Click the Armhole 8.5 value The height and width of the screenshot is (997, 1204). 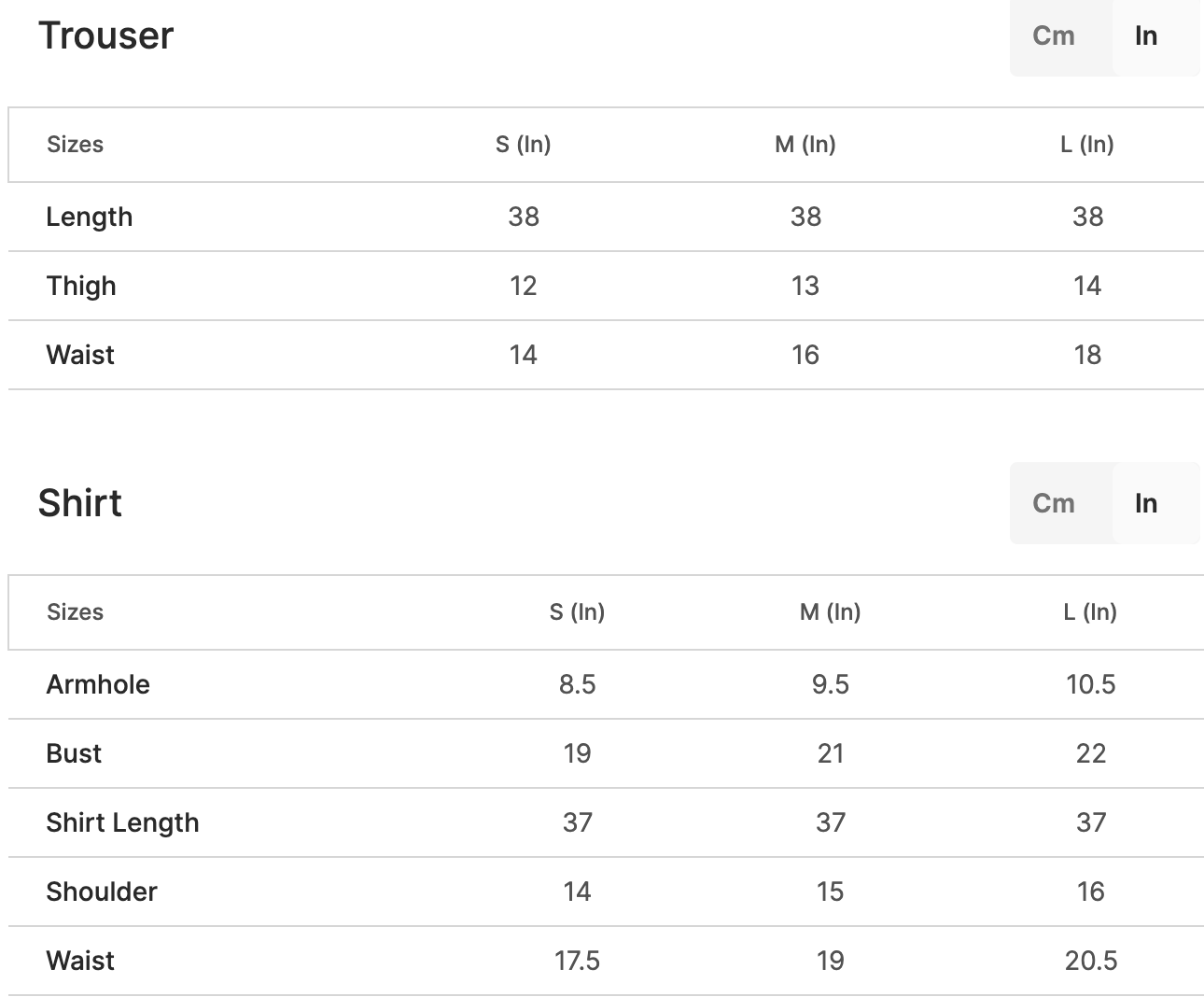[x=577, y=684]
